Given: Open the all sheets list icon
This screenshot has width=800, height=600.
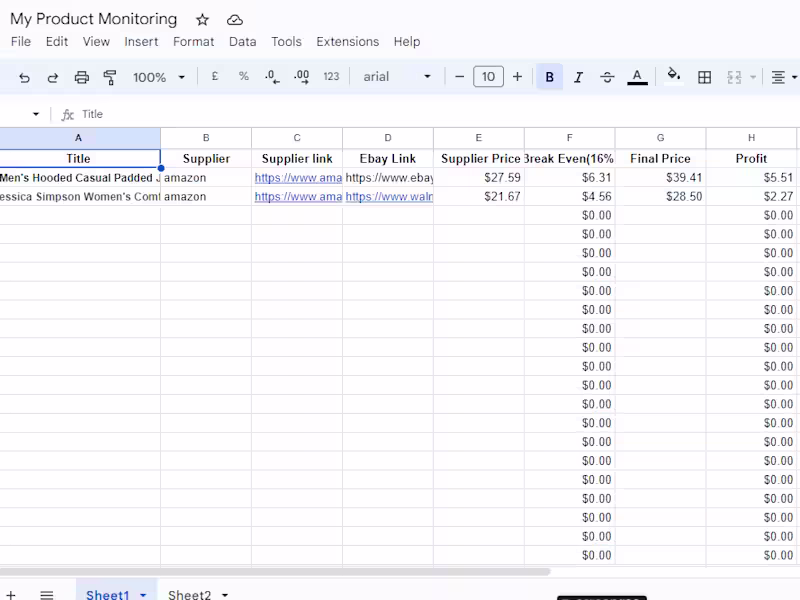Looking at the screenshot, I should click(x=47, y=594).
